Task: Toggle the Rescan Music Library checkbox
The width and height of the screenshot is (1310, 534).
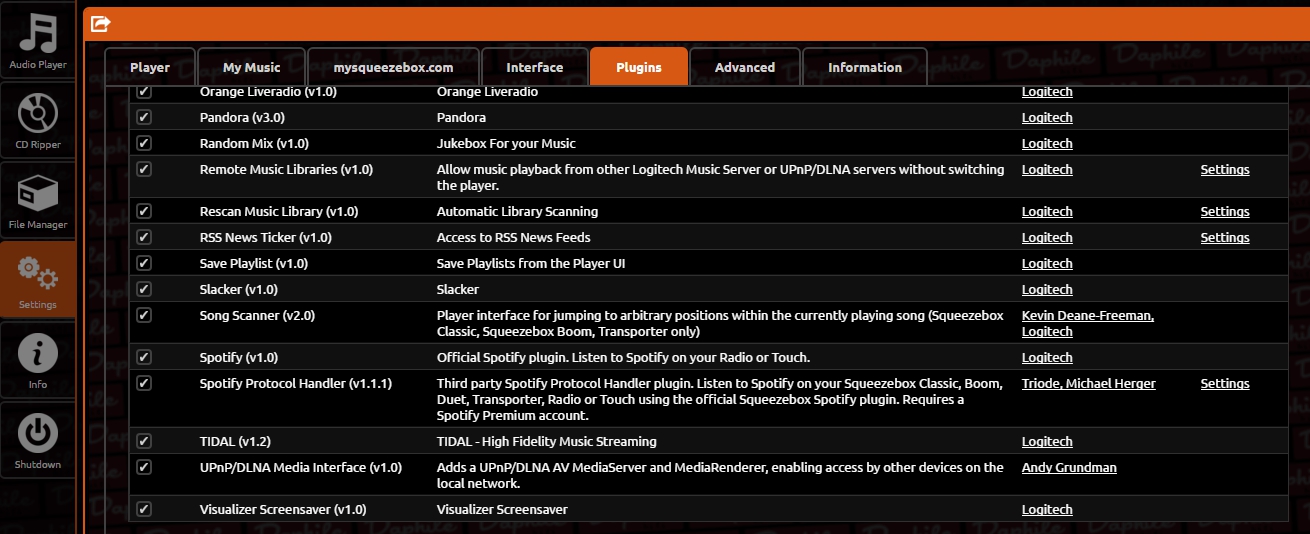Action: [x=144, y=211]
